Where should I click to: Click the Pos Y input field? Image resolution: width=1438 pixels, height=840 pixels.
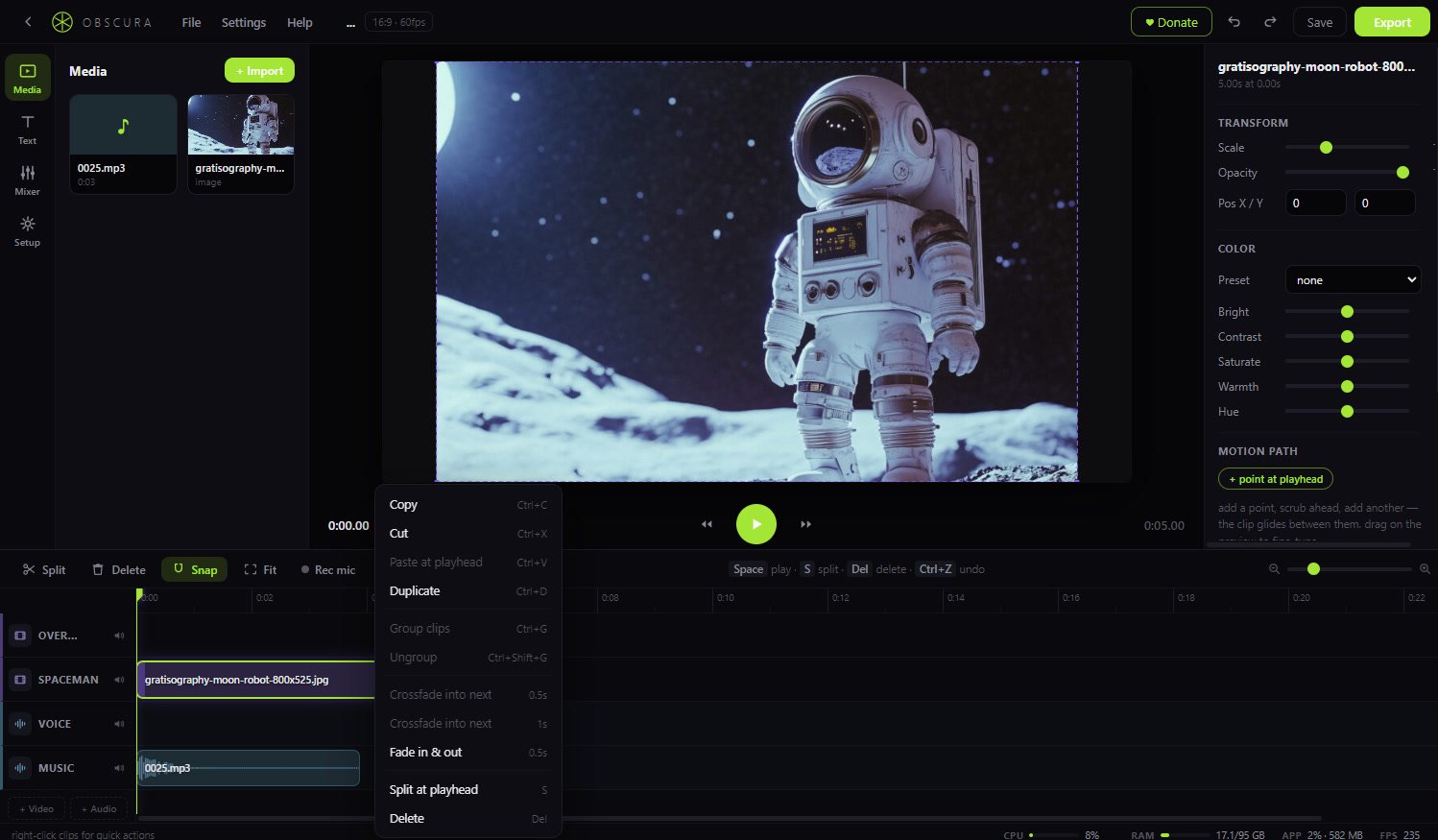tap(1384, 203)
